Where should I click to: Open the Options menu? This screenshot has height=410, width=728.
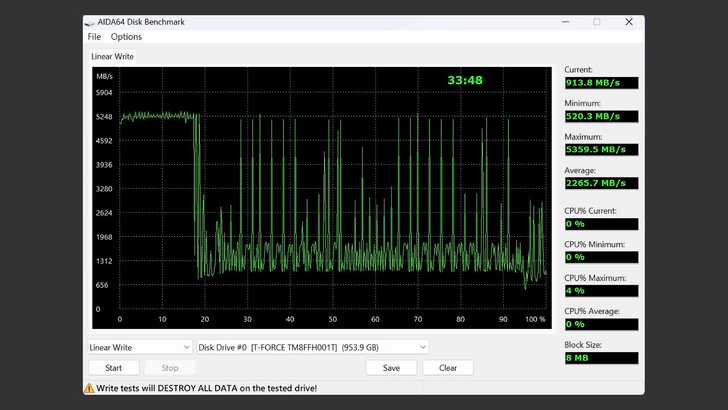click(126, 37)
